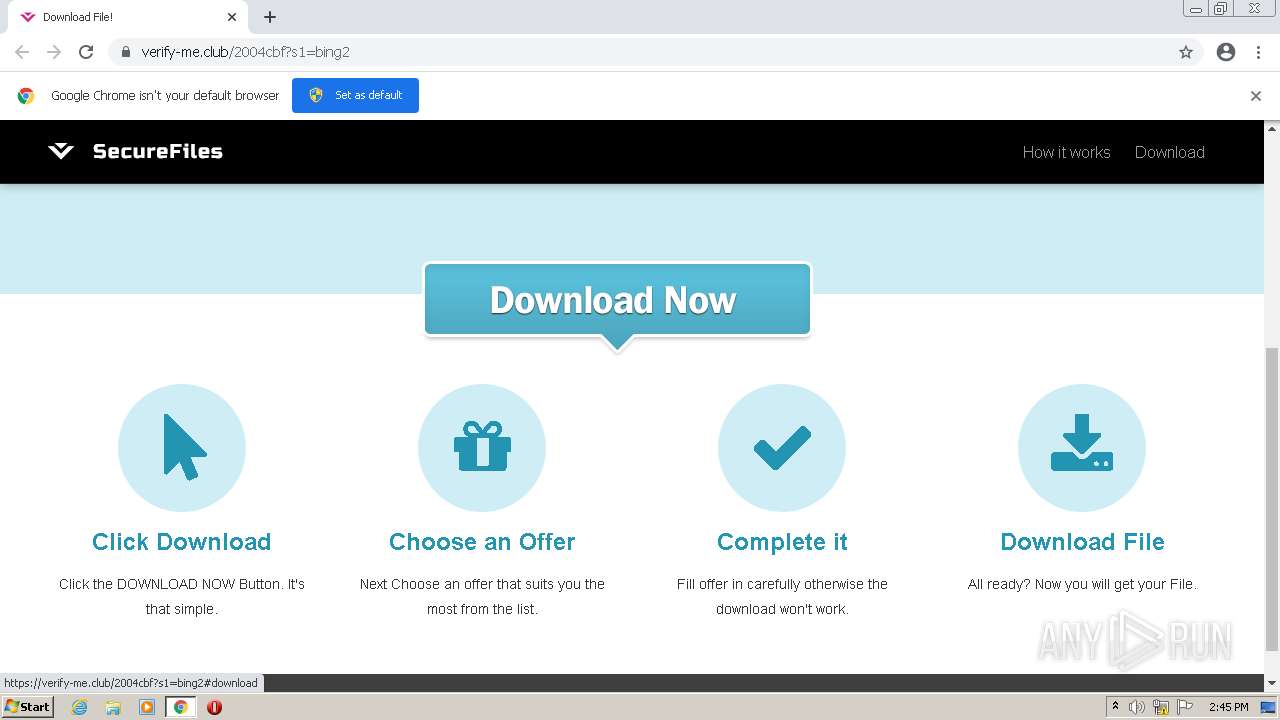
Task: Click the Choose an Offer heading
Action: 482,542
